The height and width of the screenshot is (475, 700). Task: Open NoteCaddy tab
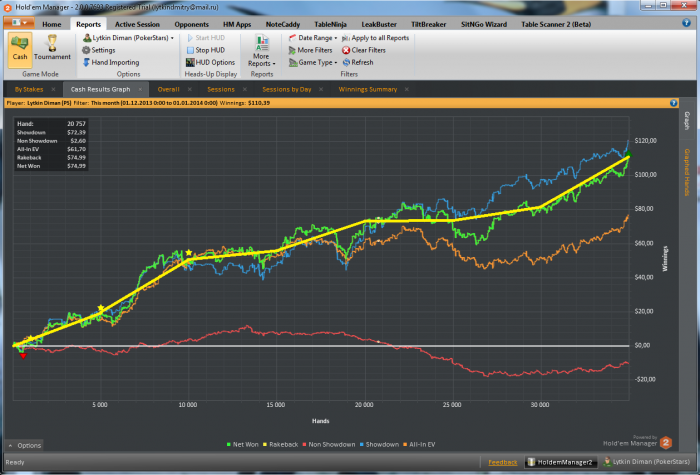(x=283, y=25)
